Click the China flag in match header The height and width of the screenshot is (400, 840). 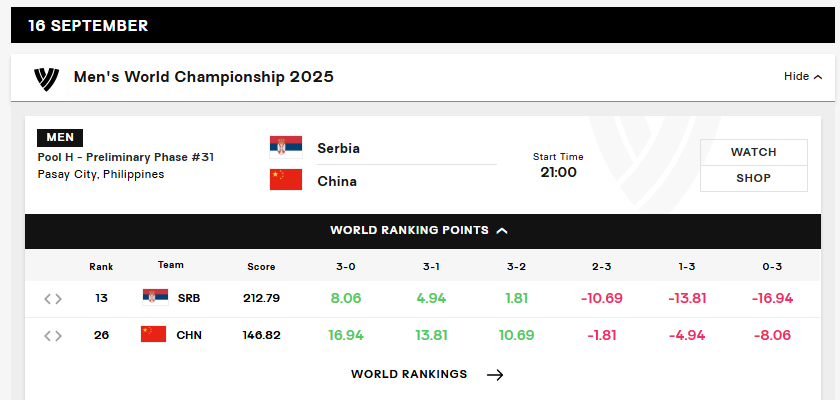point(286,181)
